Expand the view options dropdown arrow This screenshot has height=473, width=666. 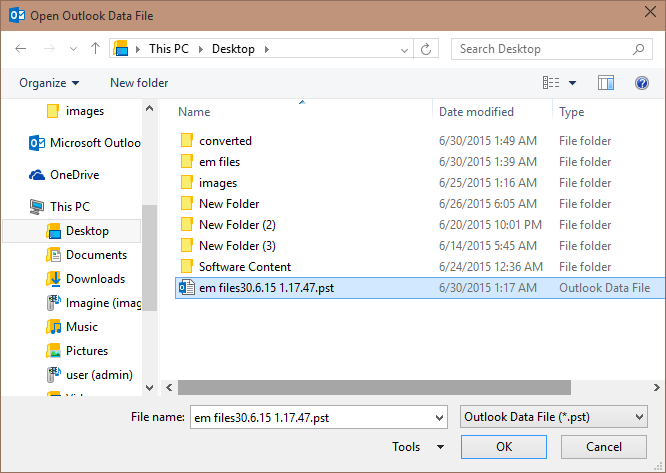573,83
